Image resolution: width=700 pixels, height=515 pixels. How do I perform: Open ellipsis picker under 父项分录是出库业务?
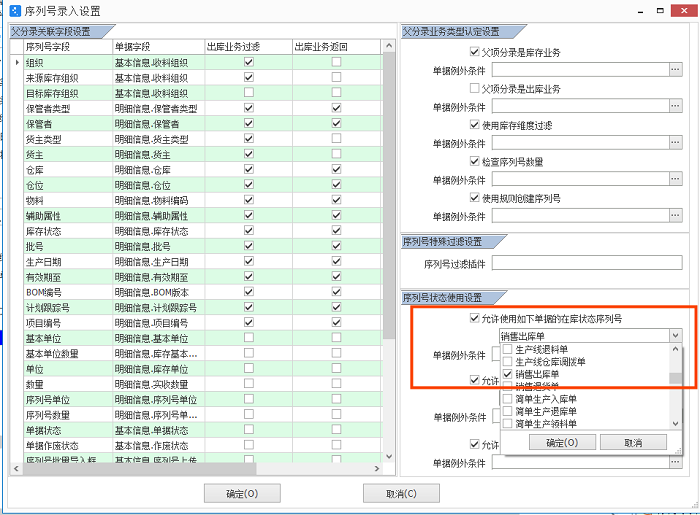[676, 106]
